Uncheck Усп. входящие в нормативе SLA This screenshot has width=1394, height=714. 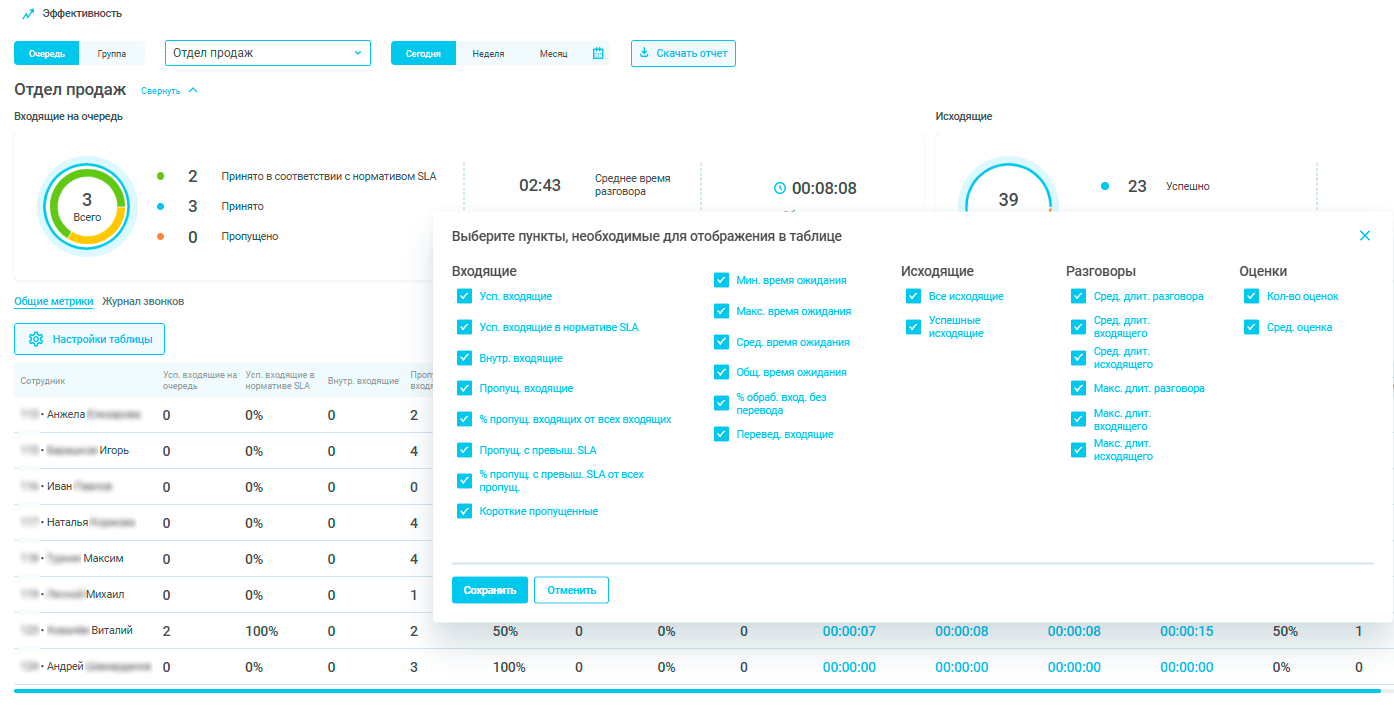[x=464, y=327]
